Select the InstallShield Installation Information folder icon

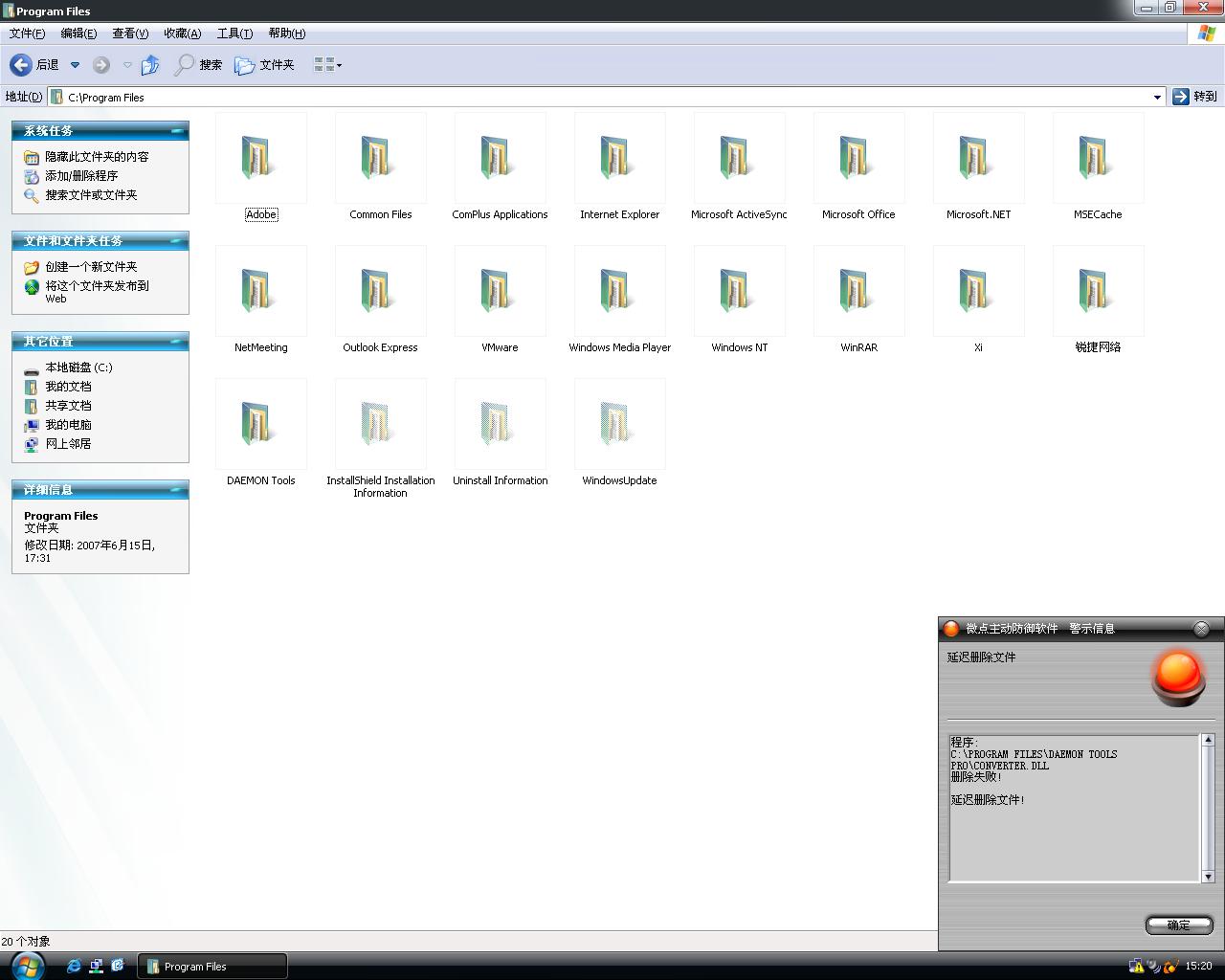380,424
